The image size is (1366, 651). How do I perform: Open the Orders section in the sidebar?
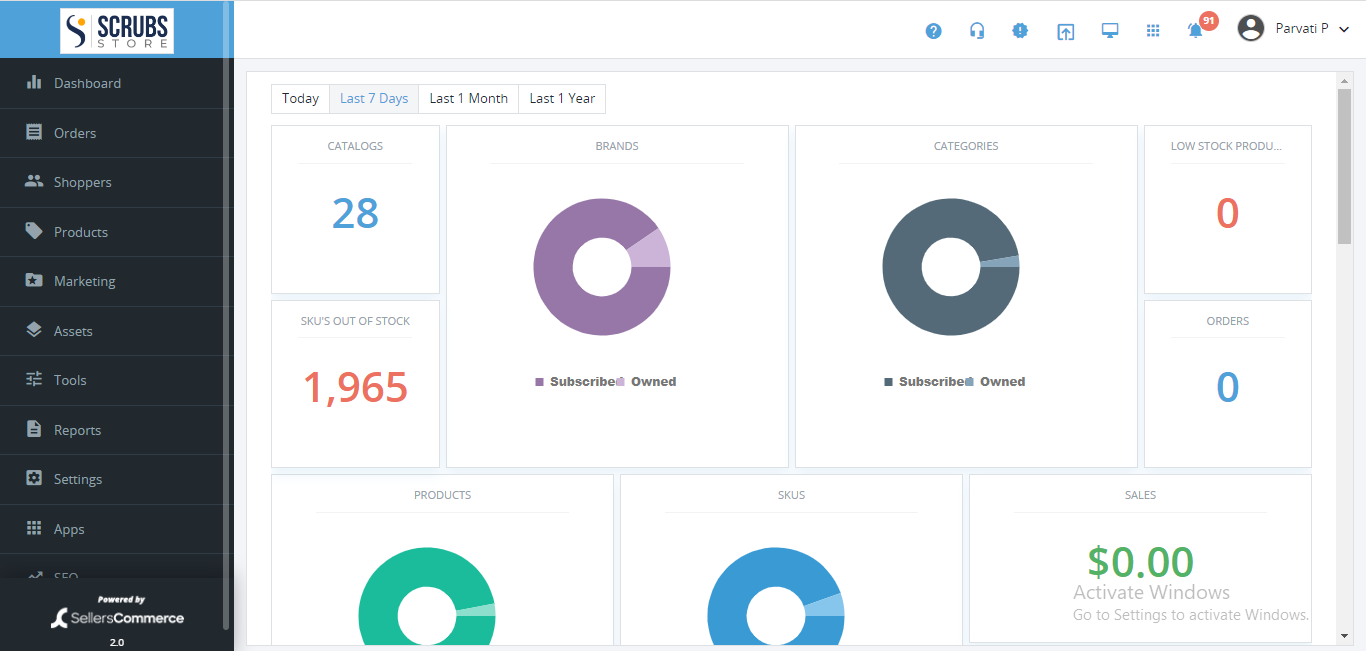point(75,132)
